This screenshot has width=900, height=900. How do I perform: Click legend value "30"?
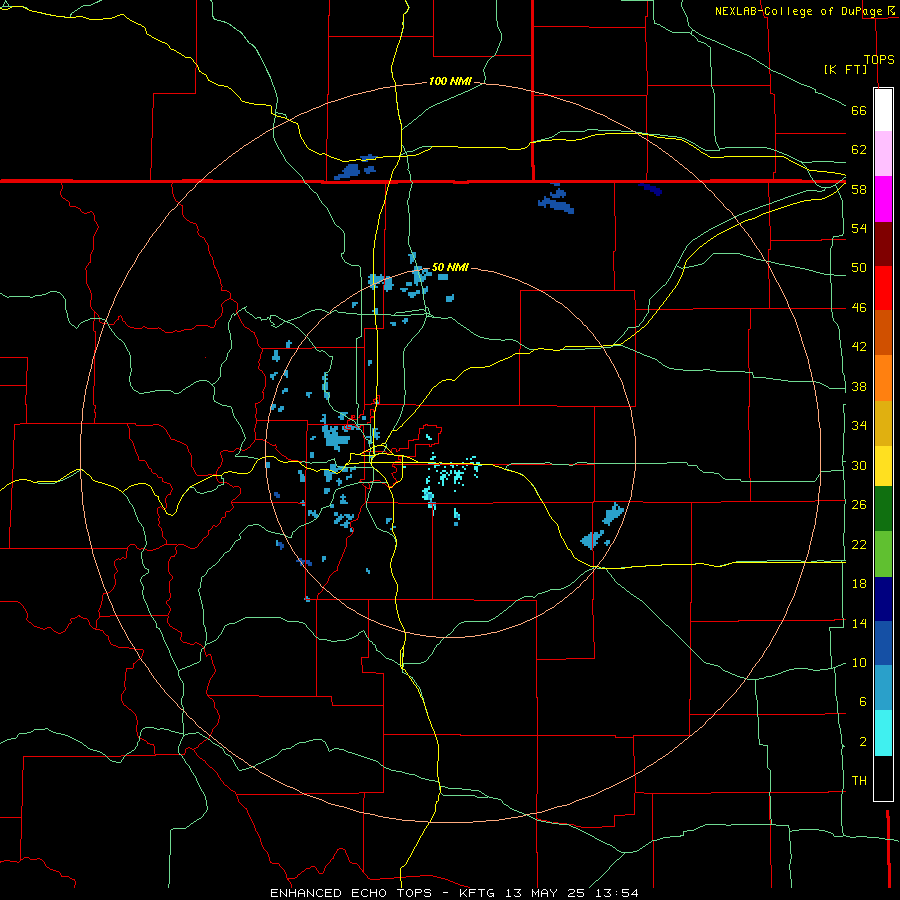[x=859, y=465]
